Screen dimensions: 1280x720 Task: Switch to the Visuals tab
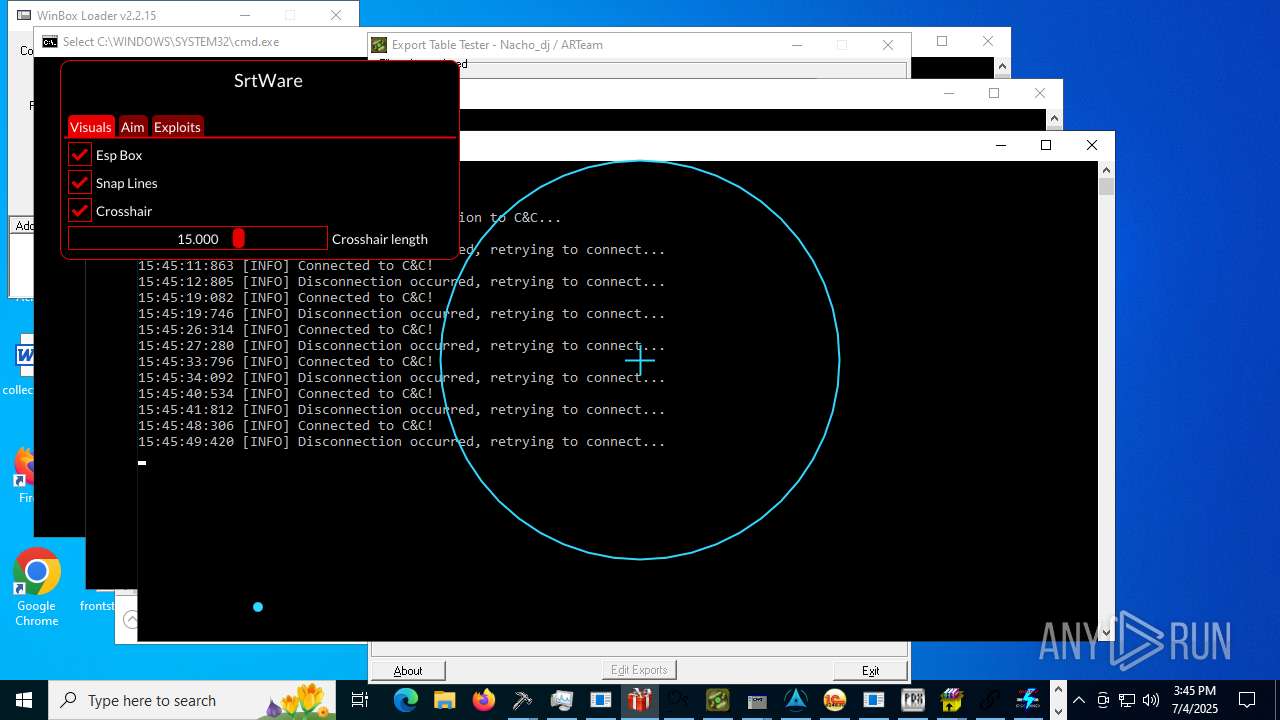pyautogui.click(x=91, y=127)
